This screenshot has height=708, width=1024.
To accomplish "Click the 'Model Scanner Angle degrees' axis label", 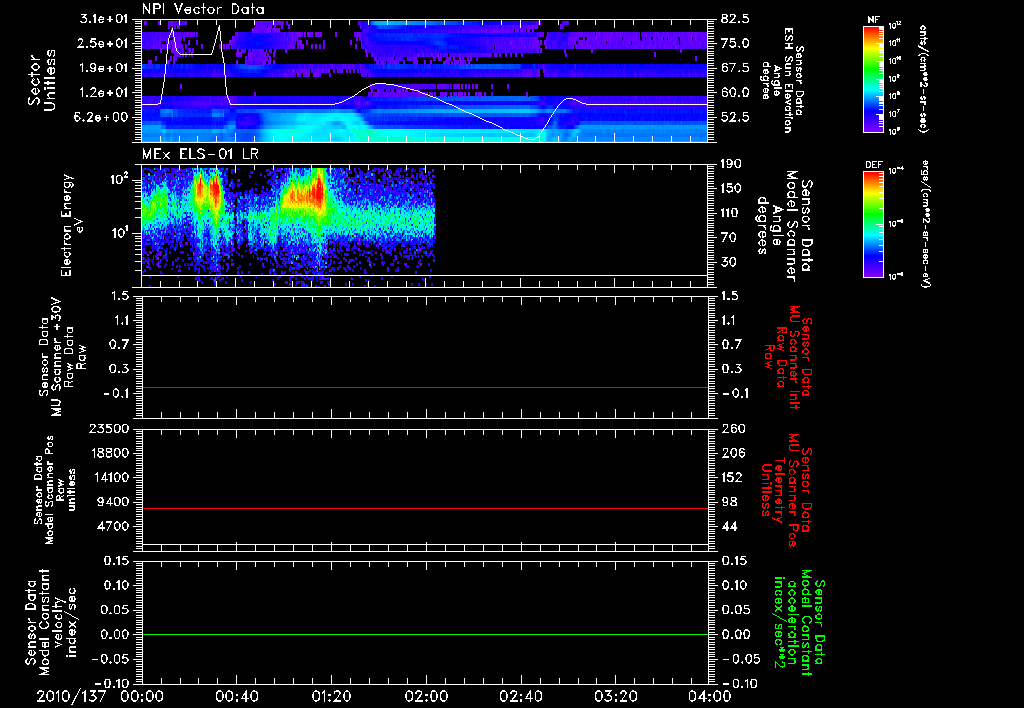I will (784, 225).
